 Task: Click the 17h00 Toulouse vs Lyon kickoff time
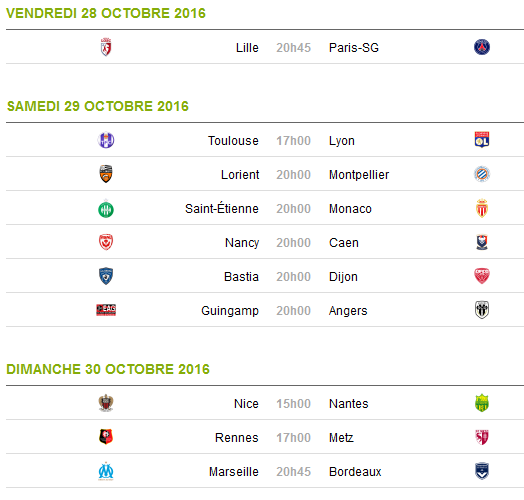[293, 141]
